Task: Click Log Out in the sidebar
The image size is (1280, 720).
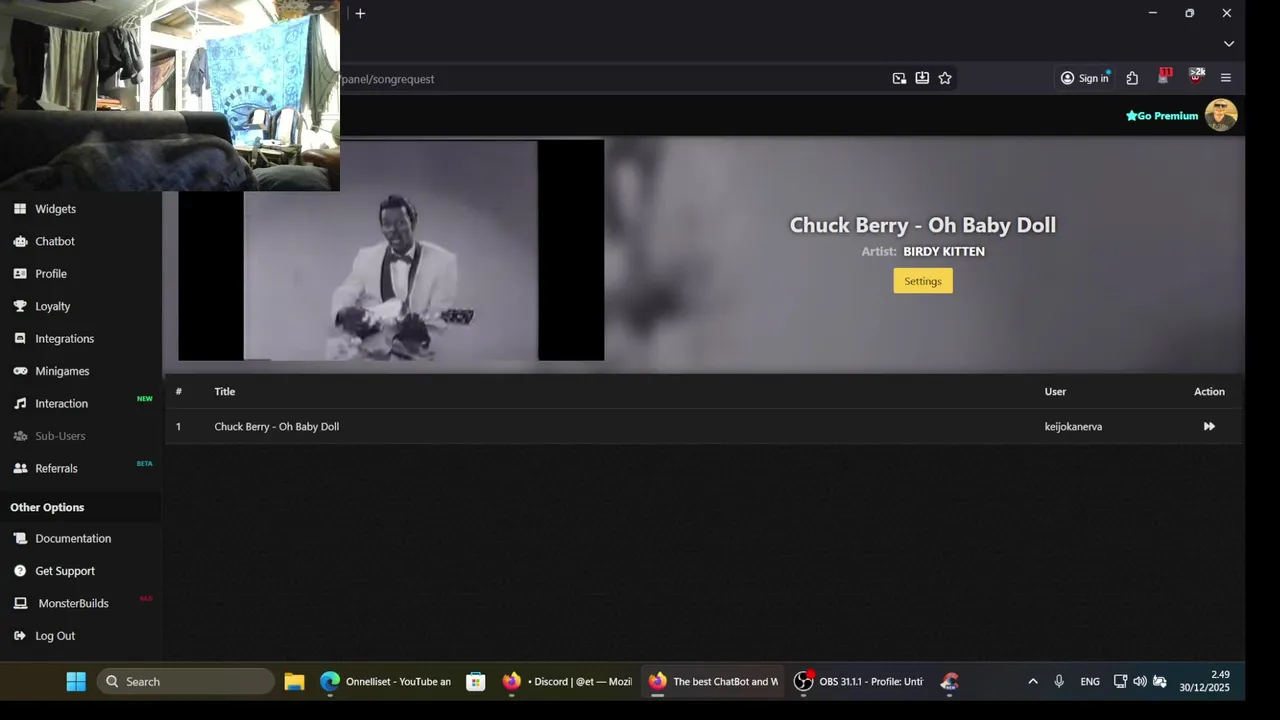Action: 55,636
